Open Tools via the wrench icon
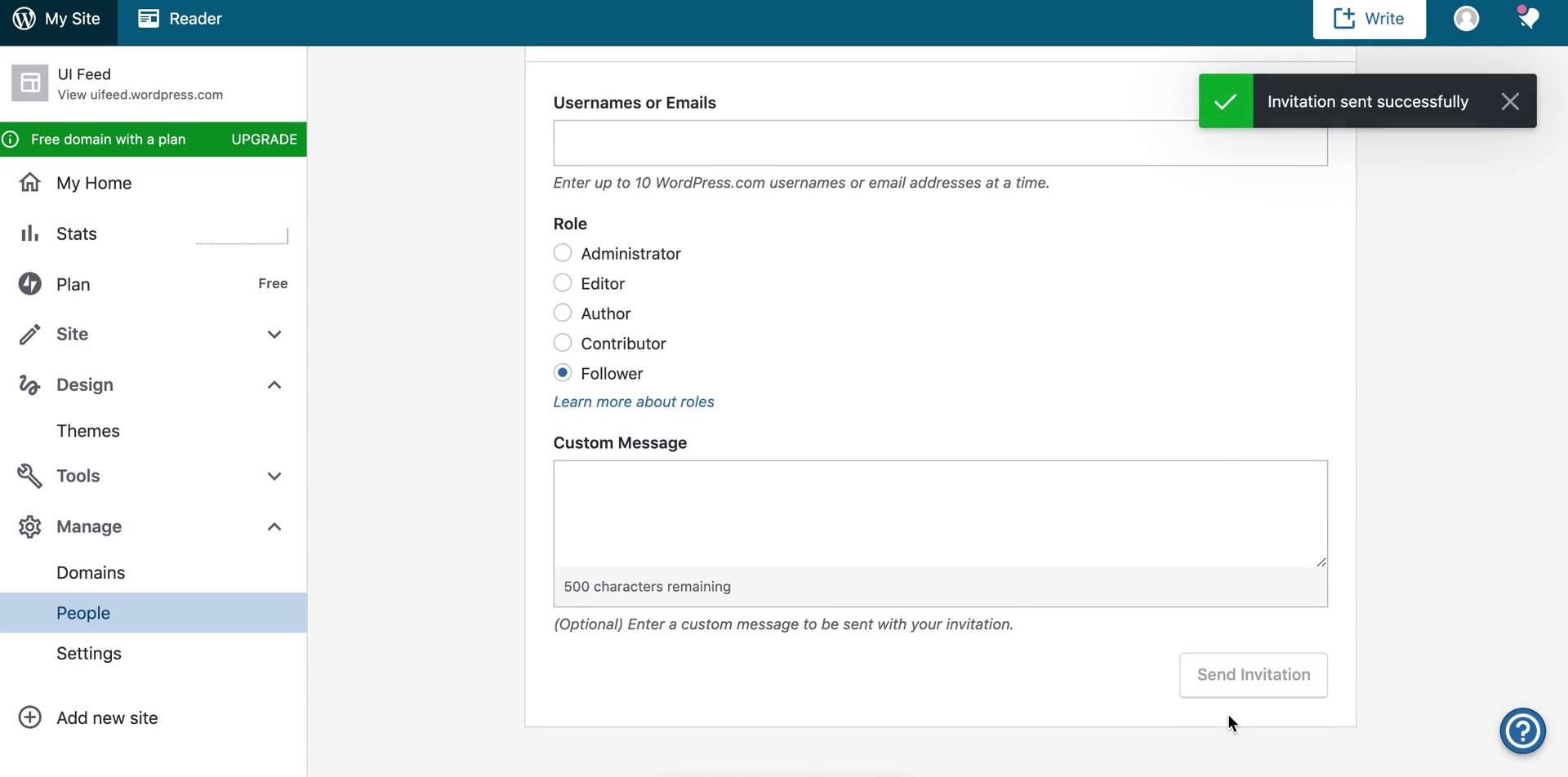1568x777 pixels. pyautogui.click(x=29, y=476)
